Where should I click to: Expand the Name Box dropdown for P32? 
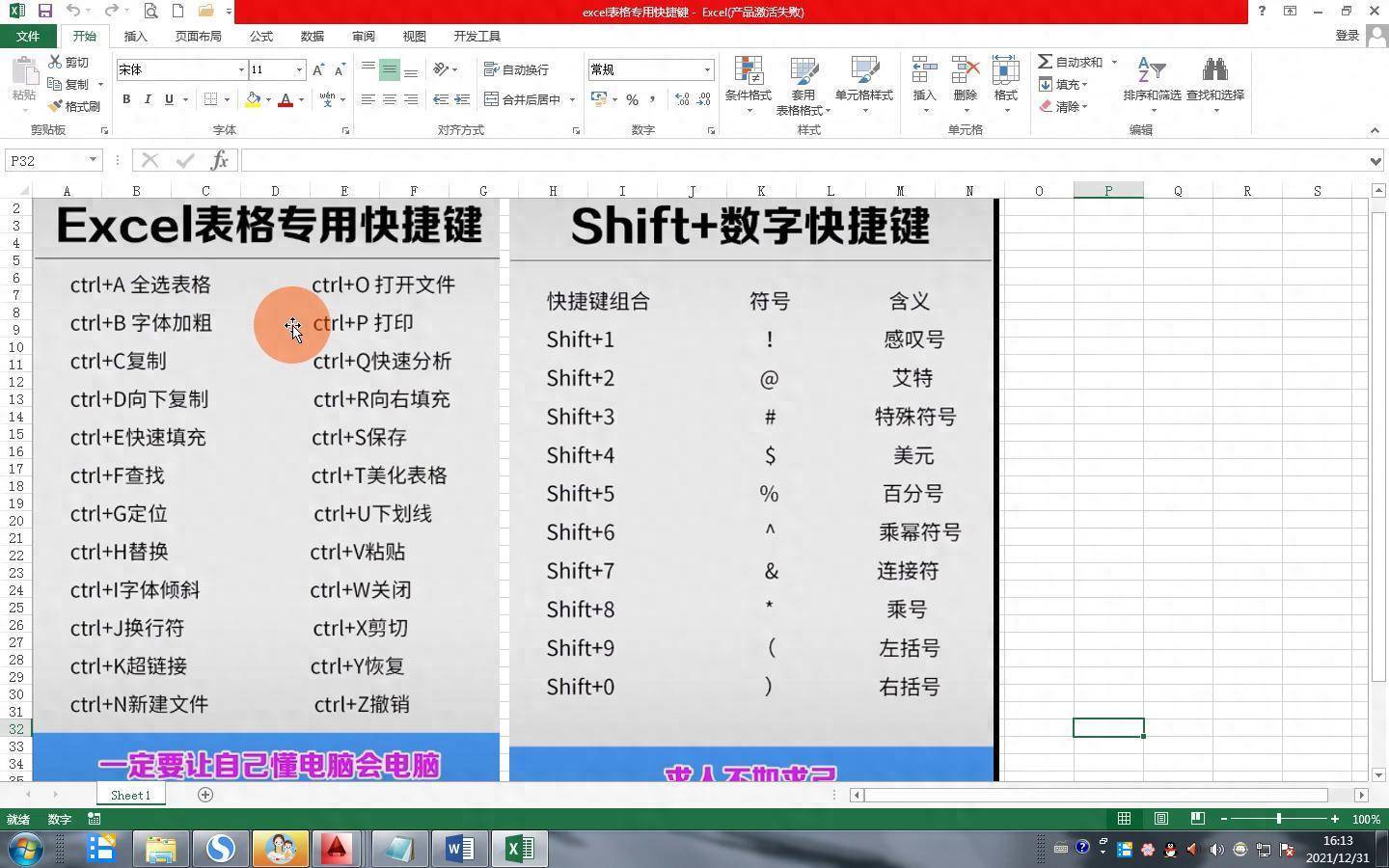tap(93, 160)
